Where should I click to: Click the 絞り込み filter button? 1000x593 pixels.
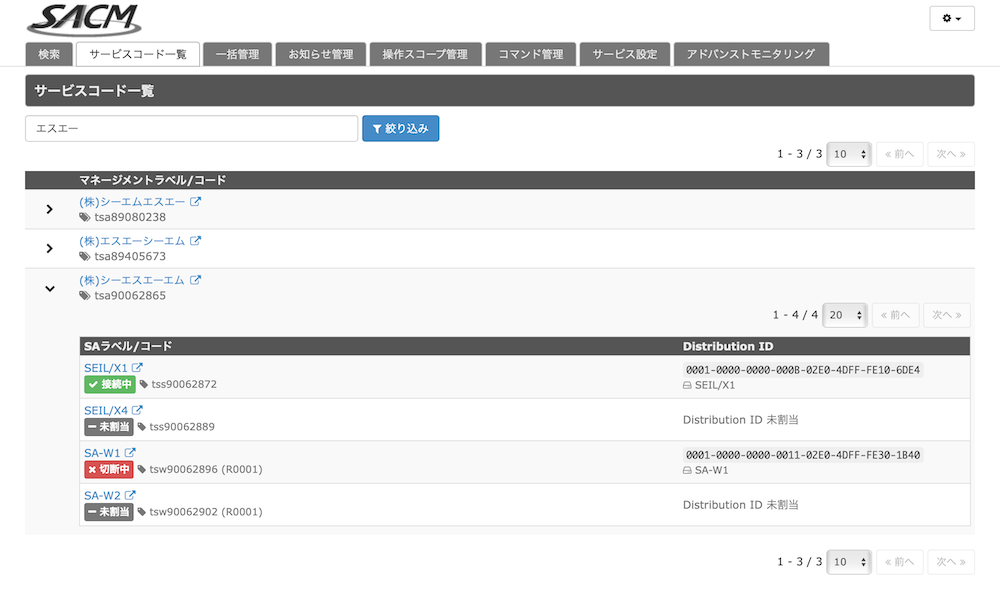point(400,128)
